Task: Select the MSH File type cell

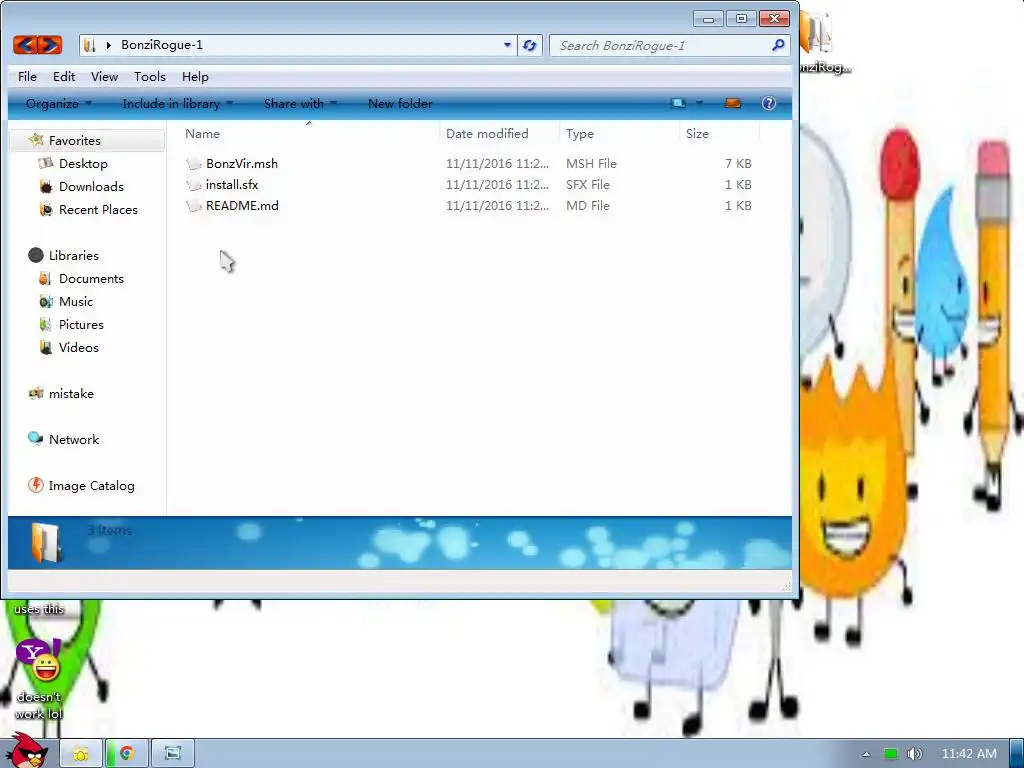Action: pos(591,163)
